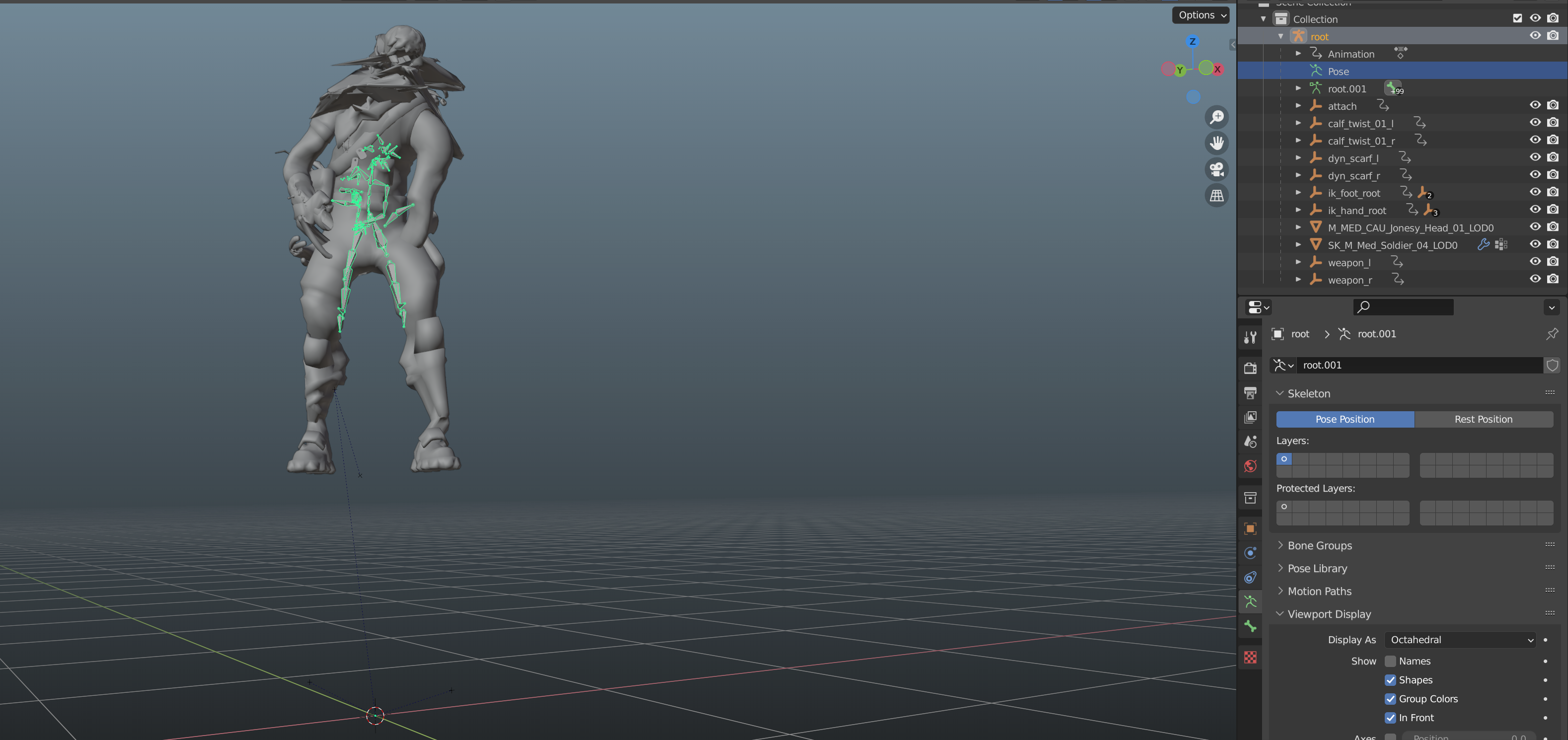This screenshot has height=740, width=1568.
Task: Open properties editor type dropdown
Action: tap(1258, 307)
